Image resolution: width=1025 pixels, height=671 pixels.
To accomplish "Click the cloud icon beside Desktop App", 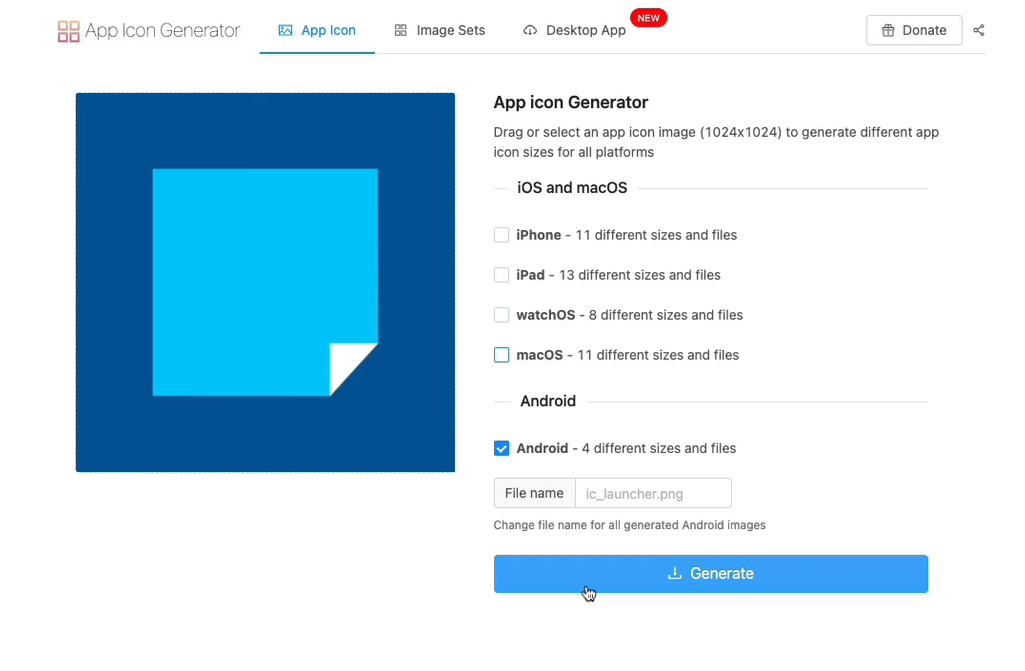I will (x=530, y=30).
